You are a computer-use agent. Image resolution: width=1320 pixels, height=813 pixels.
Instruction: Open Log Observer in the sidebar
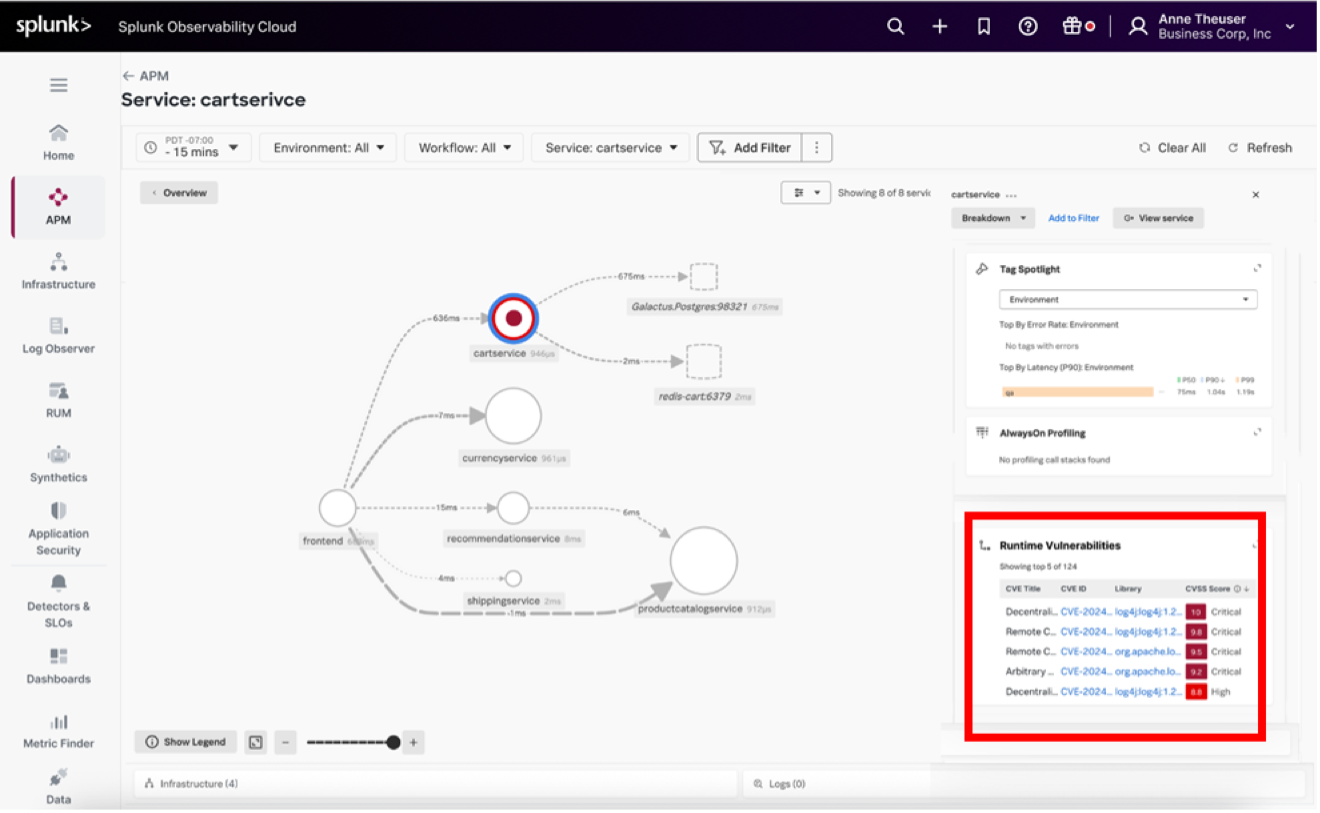pos(58,336)
